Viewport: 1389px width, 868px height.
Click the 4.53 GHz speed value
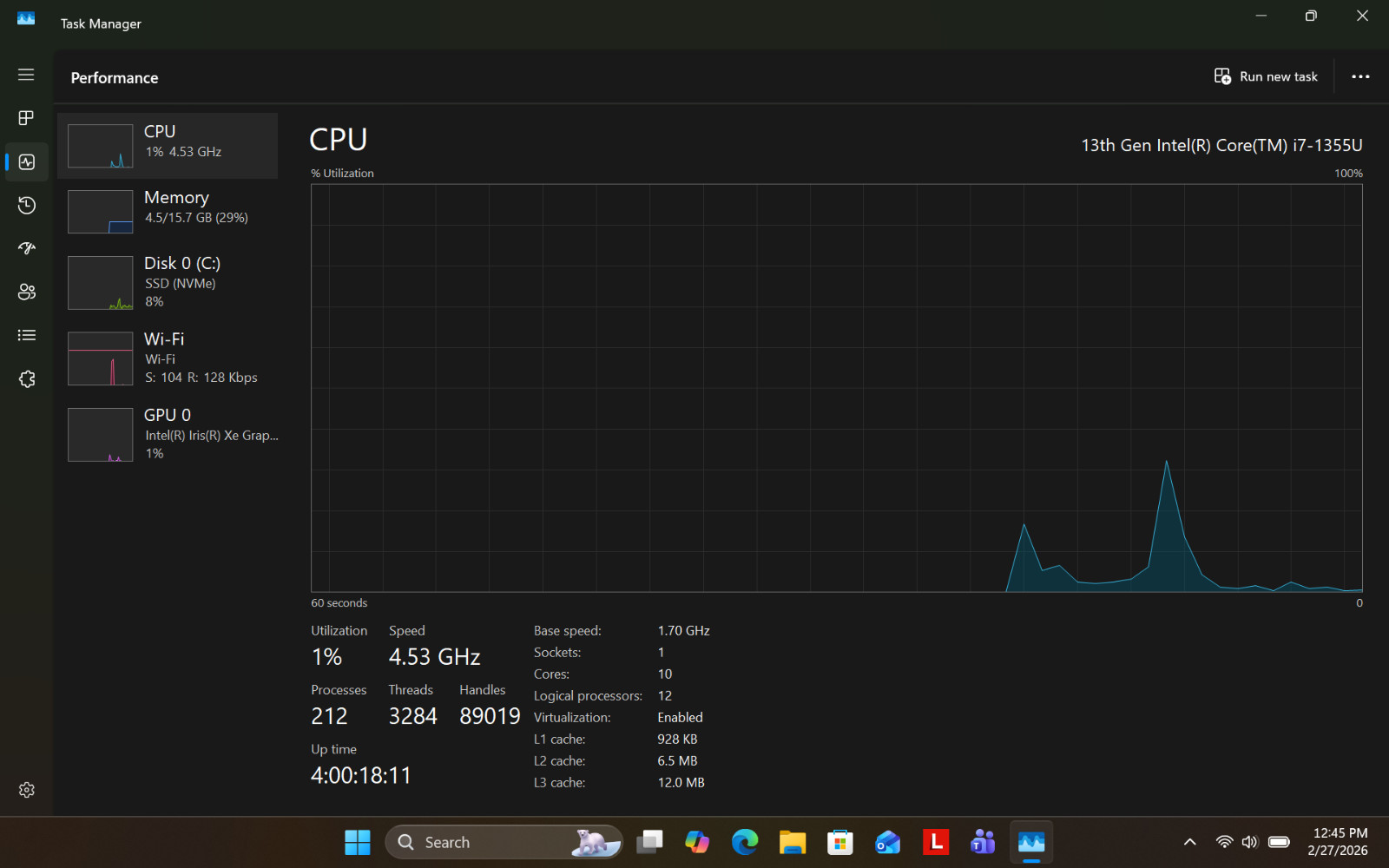pyautogui.click(x=434, y=657)
